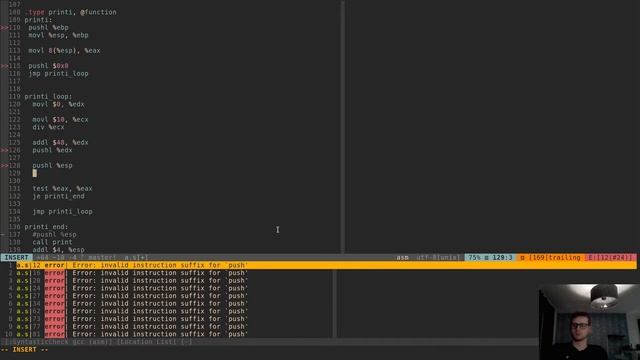The height and width of the screenshot is (360, 640).
Task: Place cursor on '.type printi, @function' line
Action: 71,12
